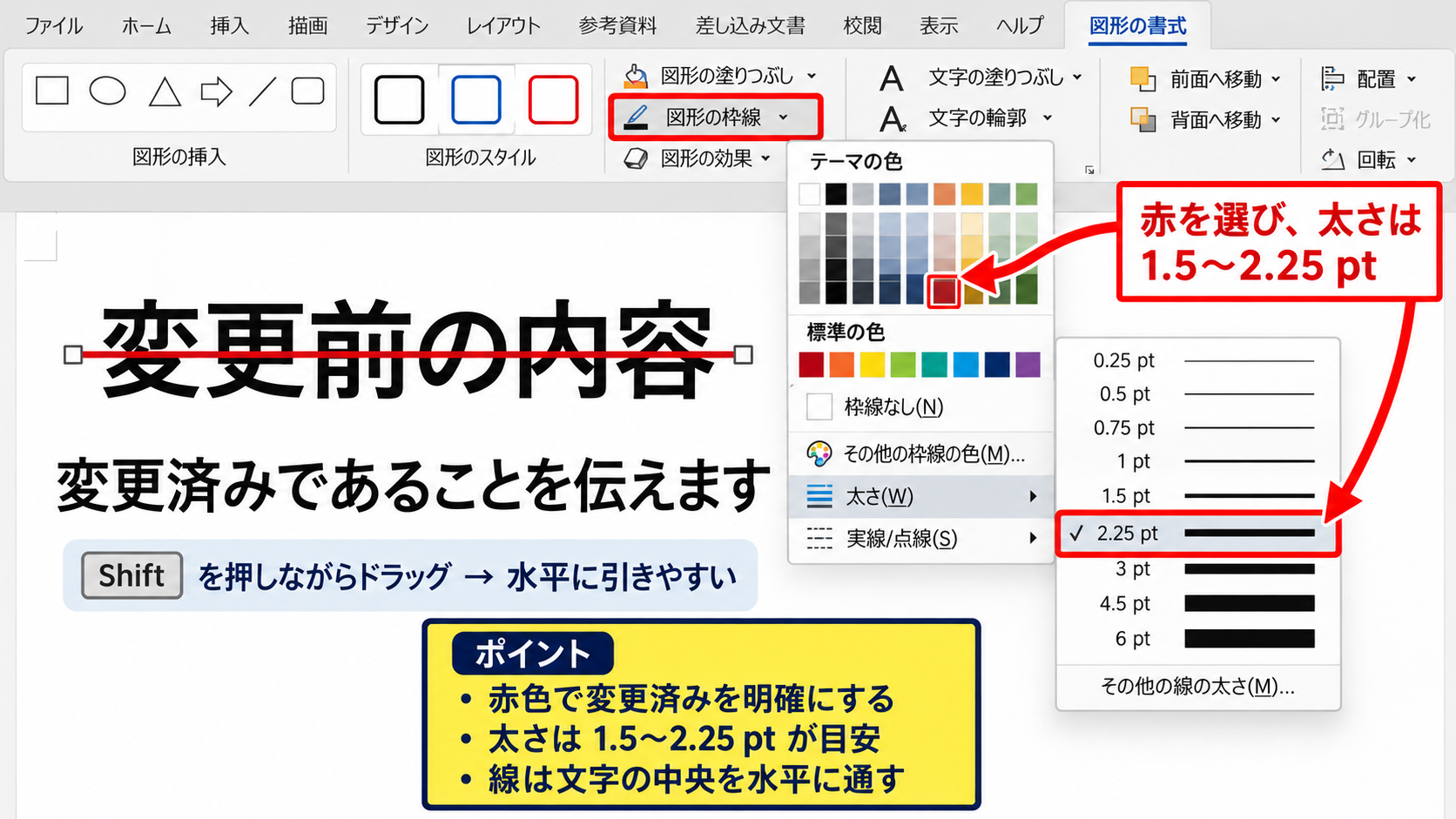Apply the black outline shape style
The width and height of the screenshot is (1456, 819).
pyautogui.click(x=399, y=99)
